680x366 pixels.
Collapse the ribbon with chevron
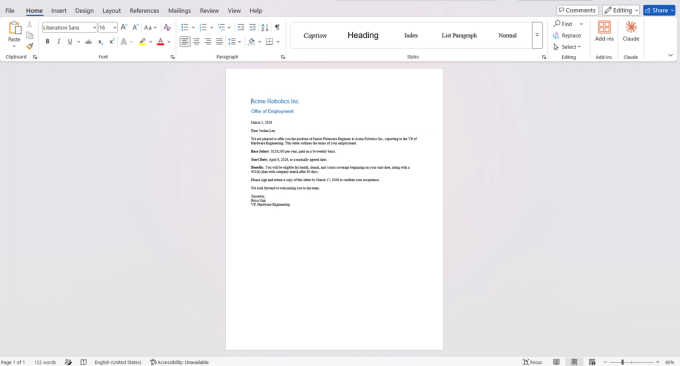pyautogui.click(x=670, y=56)
